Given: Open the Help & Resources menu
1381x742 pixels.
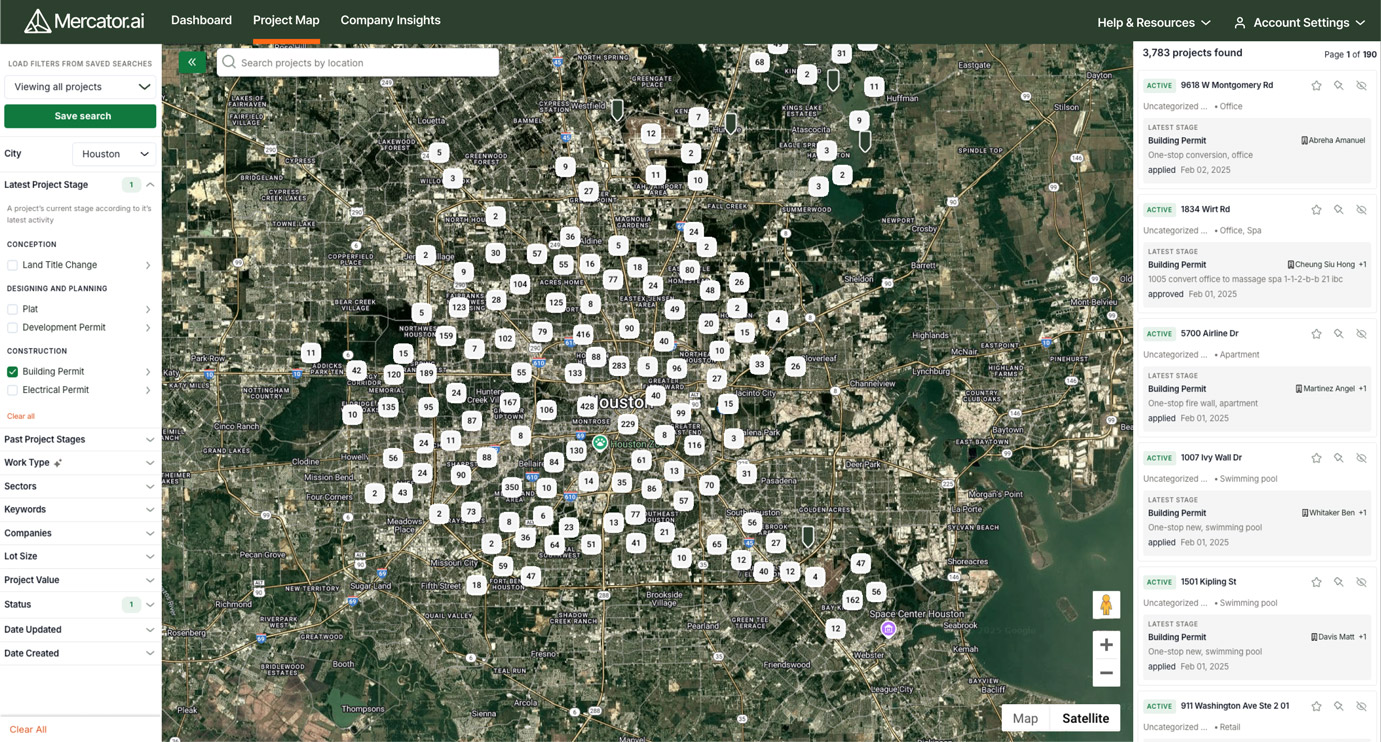Looking at the screenshot, I should click(x=1153, y=22).
